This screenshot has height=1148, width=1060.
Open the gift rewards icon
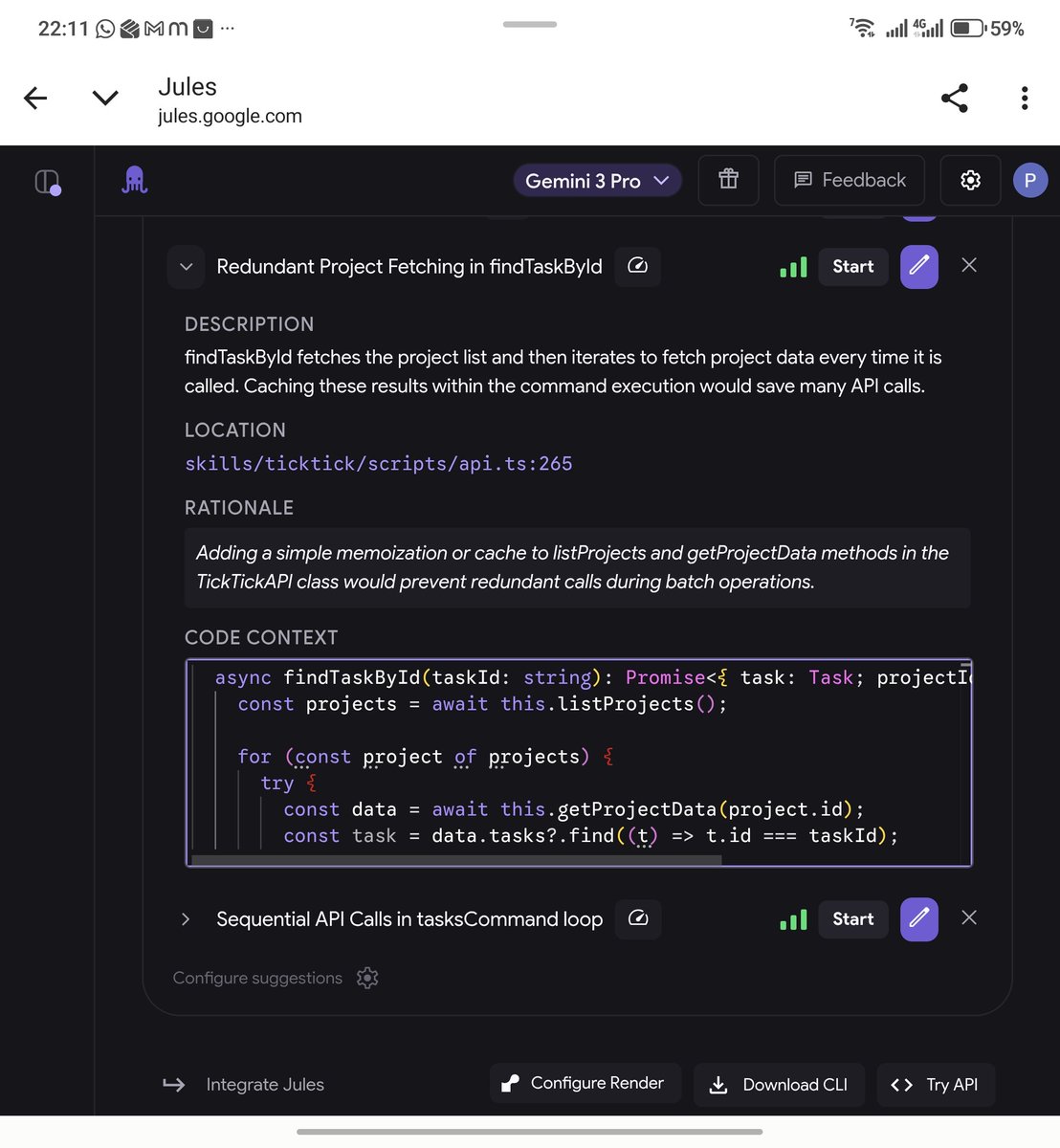click(x=729, y=180)
